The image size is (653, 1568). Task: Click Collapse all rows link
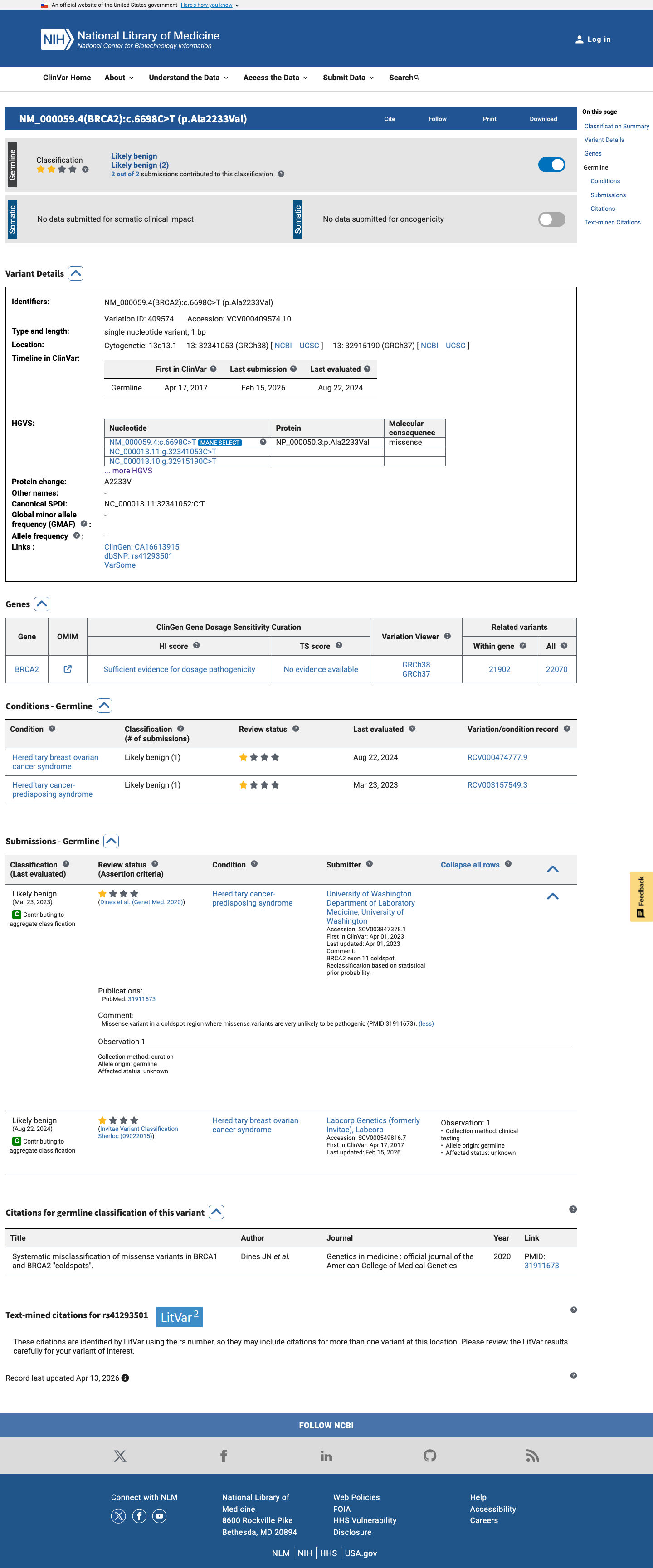tap(470, 865)
